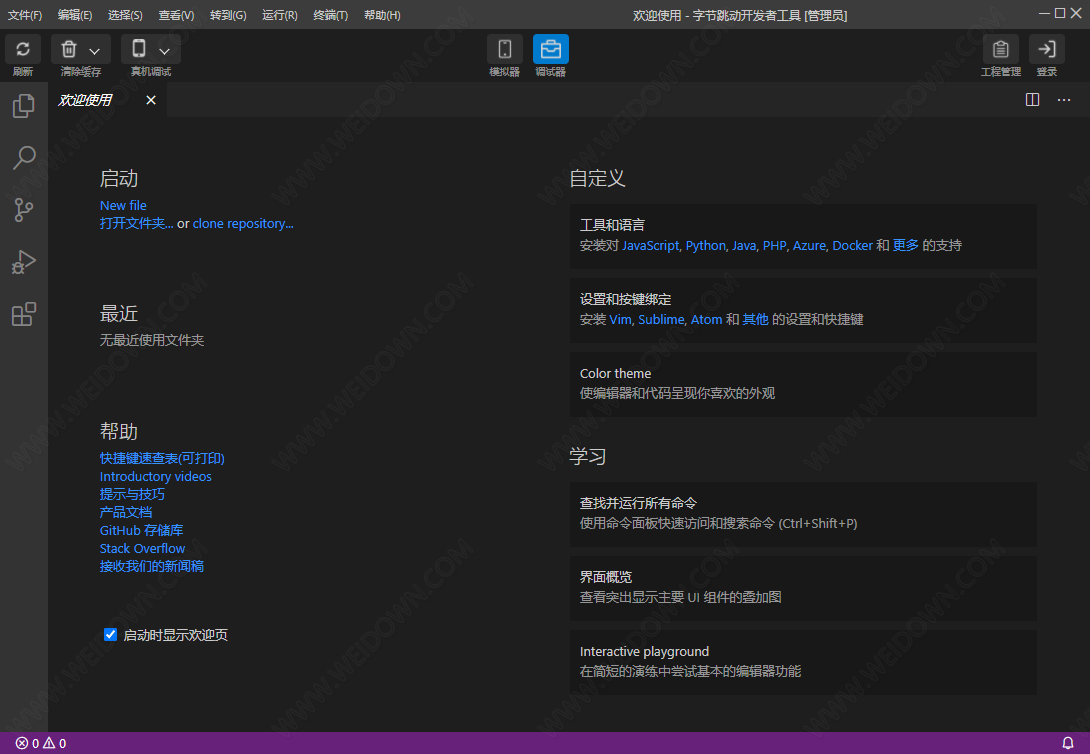
Task: Click the PHP language link
Action: [x=774, y=245]
